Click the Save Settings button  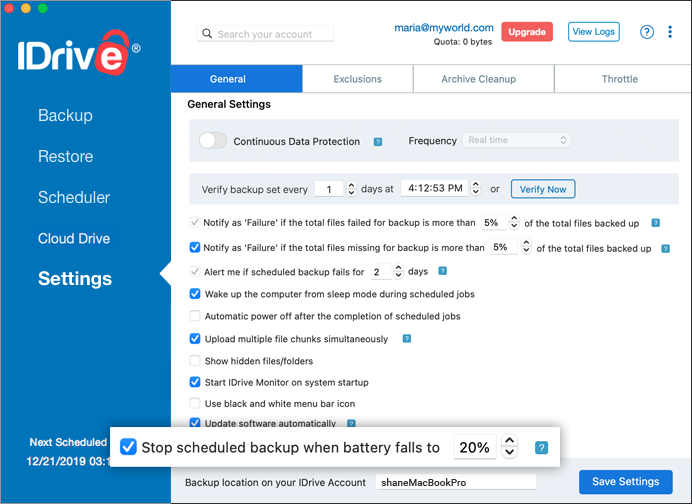(x=626, y=481)
